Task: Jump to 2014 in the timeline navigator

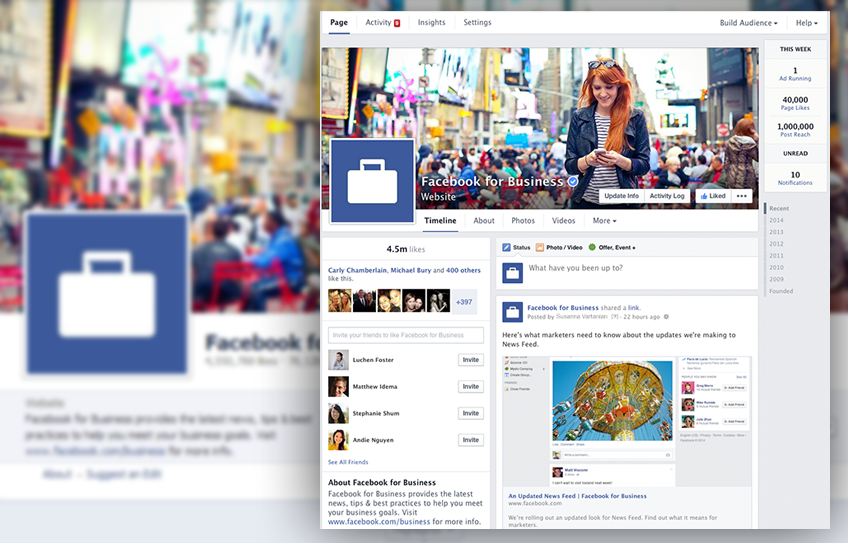Action: pos(776,220)
